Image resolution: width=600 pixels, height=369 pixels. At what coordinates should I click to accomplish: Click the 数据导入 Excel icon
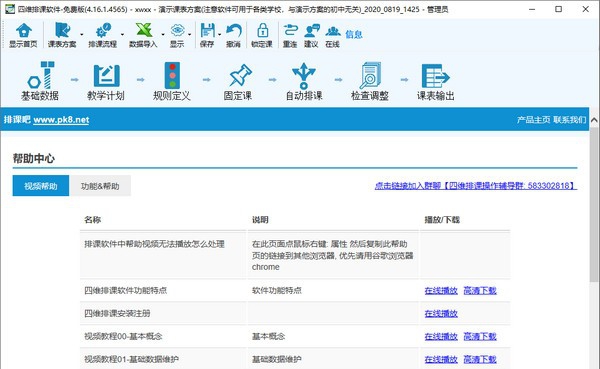pos(143,30)
